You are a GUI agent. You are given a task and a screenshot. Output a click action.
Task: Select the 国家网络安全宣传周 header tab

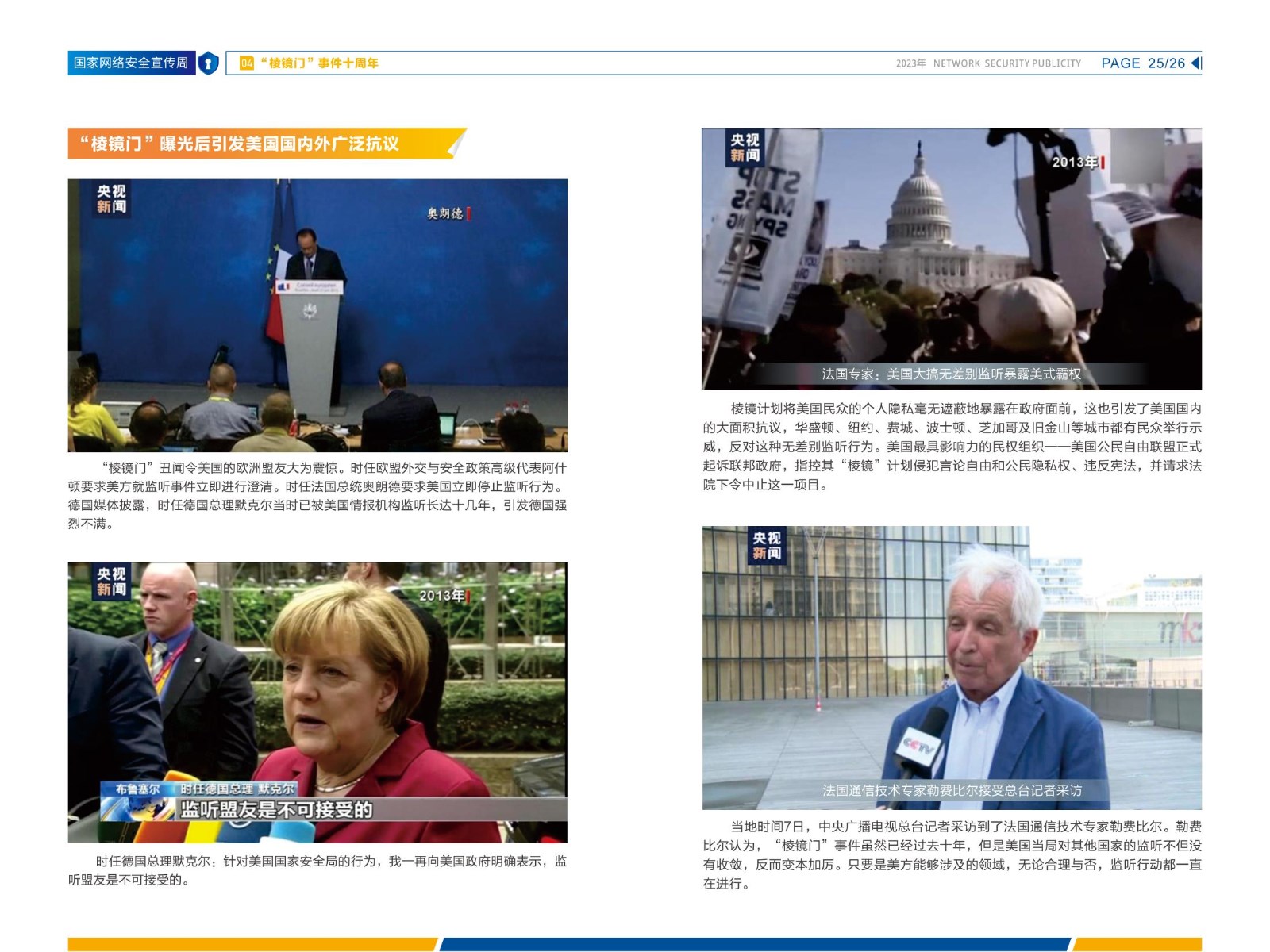(x=131, y=63)
